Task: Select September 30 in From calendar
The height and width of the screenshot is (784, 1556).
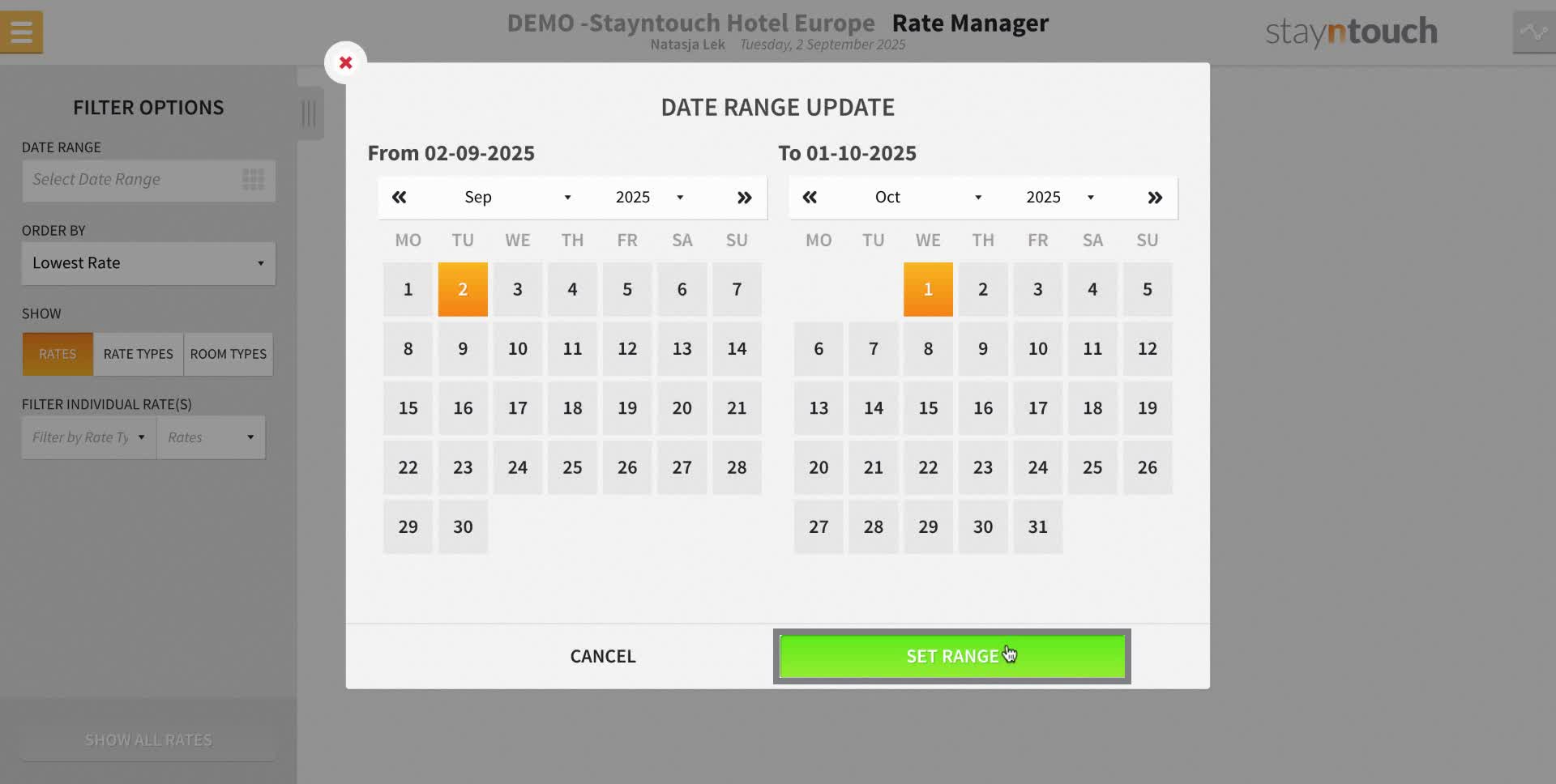Action: pos(463,526)
